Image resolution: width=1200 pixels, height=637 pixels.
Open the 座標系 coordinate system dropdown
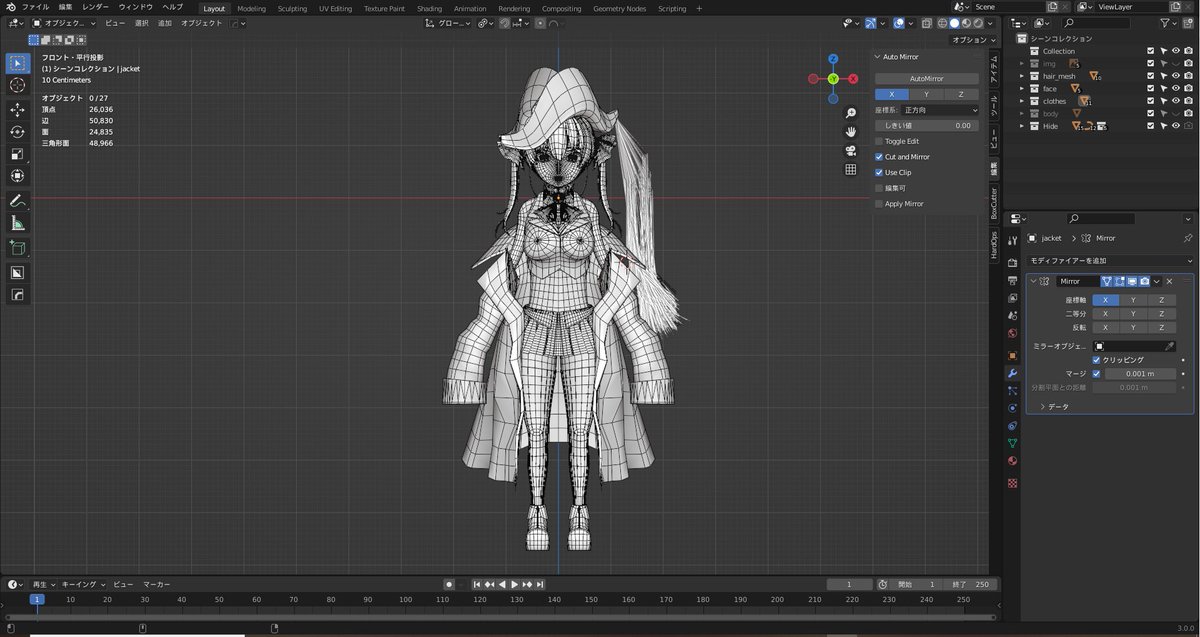[939, 110]
